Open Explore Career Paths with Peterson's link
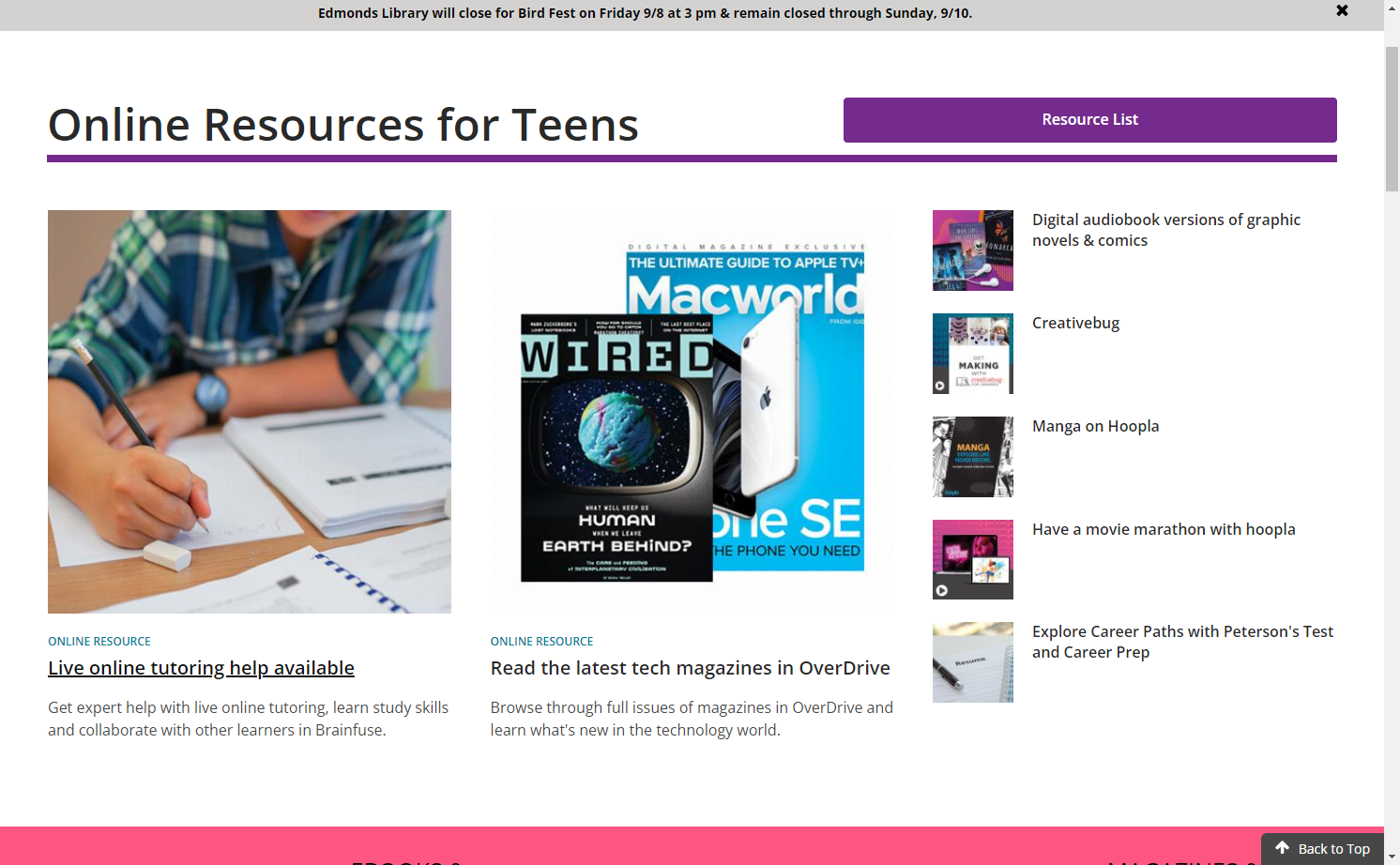Screen dimensions: 1400x865 [x=1182, y=642]
